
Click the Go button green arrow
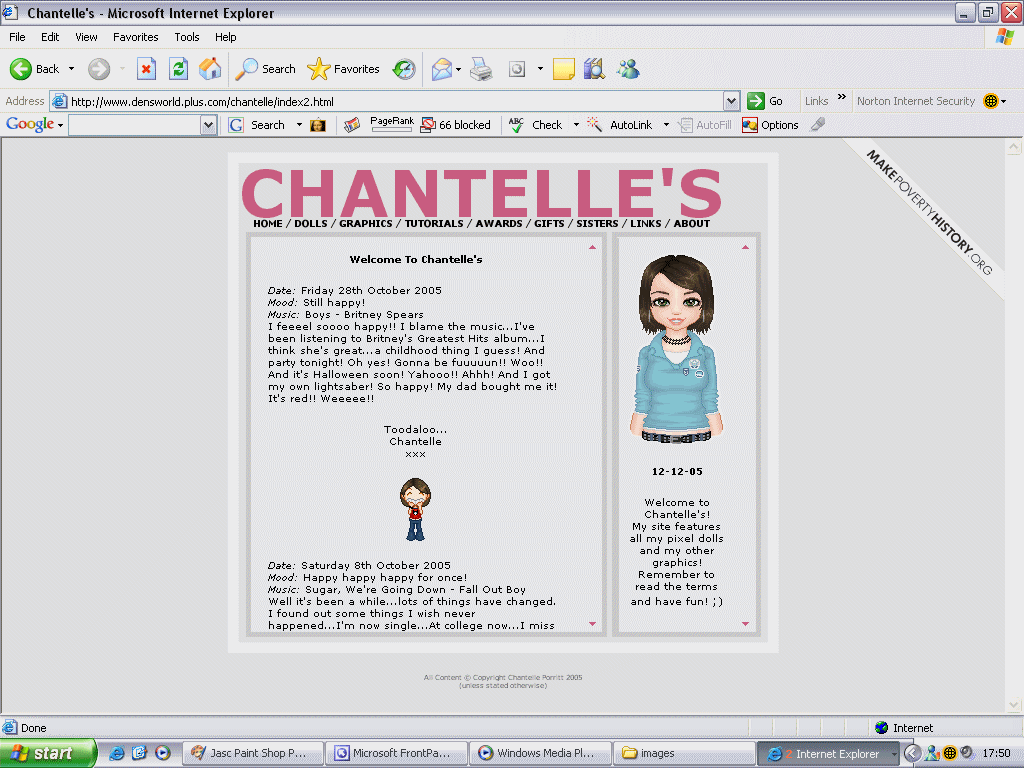[765, 101]
